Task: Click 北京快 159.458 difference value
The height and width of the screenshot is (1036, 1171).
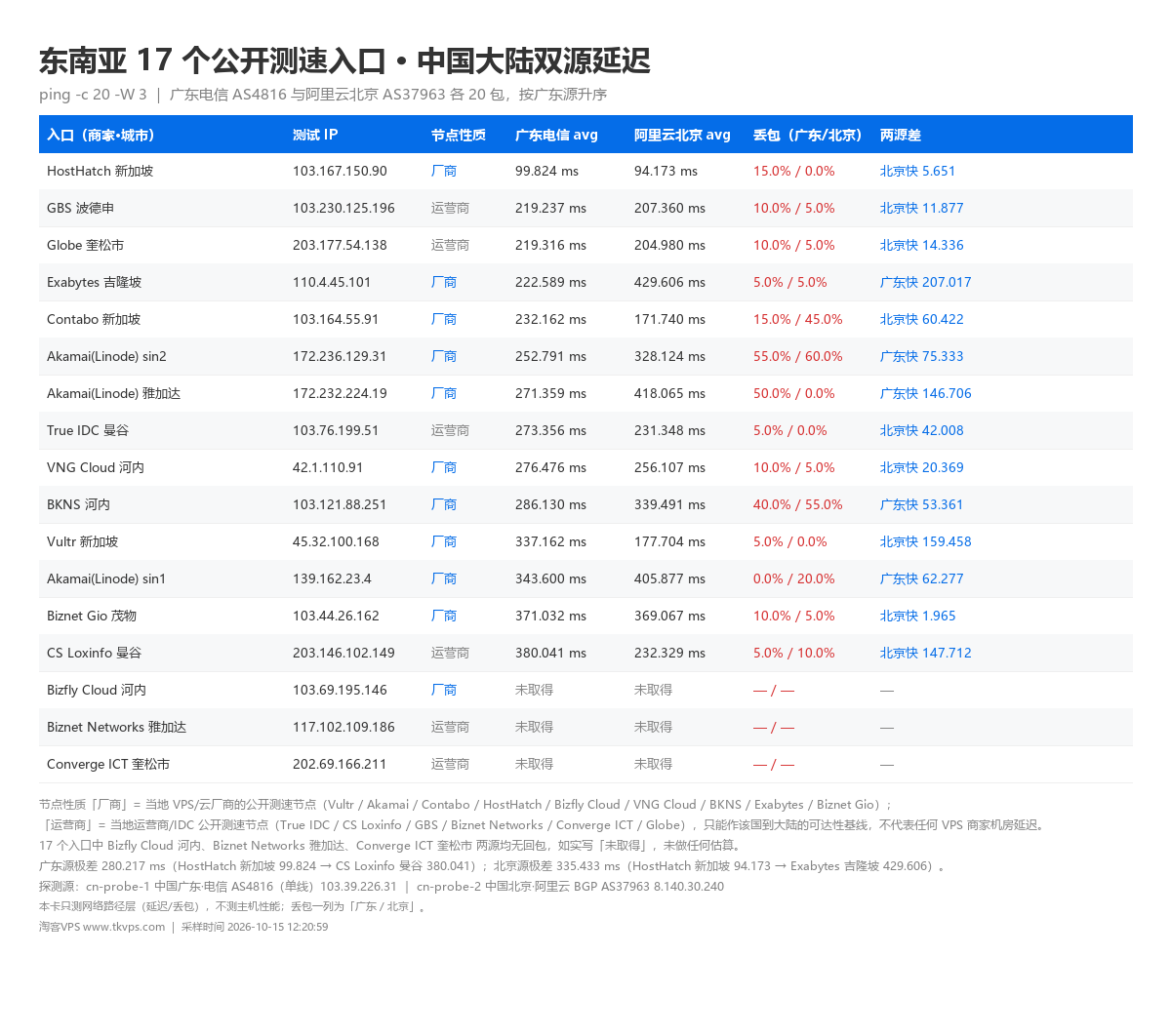Action: pyautogui.click(x=925, y=541)
